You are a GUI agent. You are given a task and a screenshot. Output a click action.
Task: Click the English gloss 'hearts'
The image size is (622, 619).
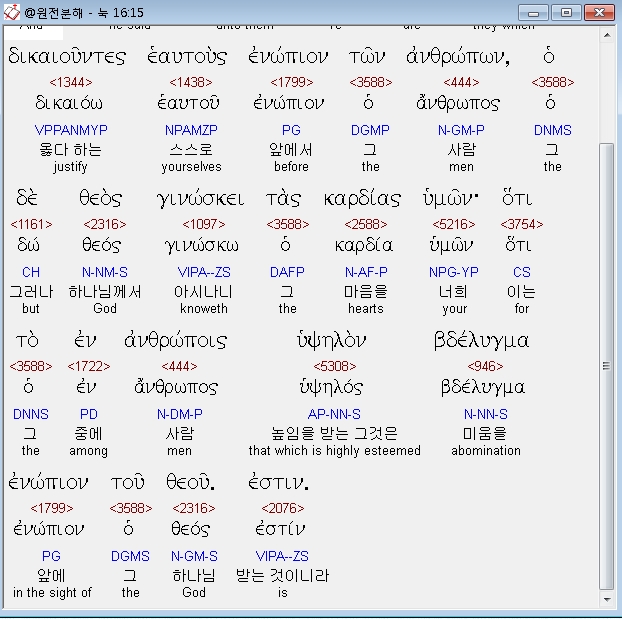[x=366, y=309]
